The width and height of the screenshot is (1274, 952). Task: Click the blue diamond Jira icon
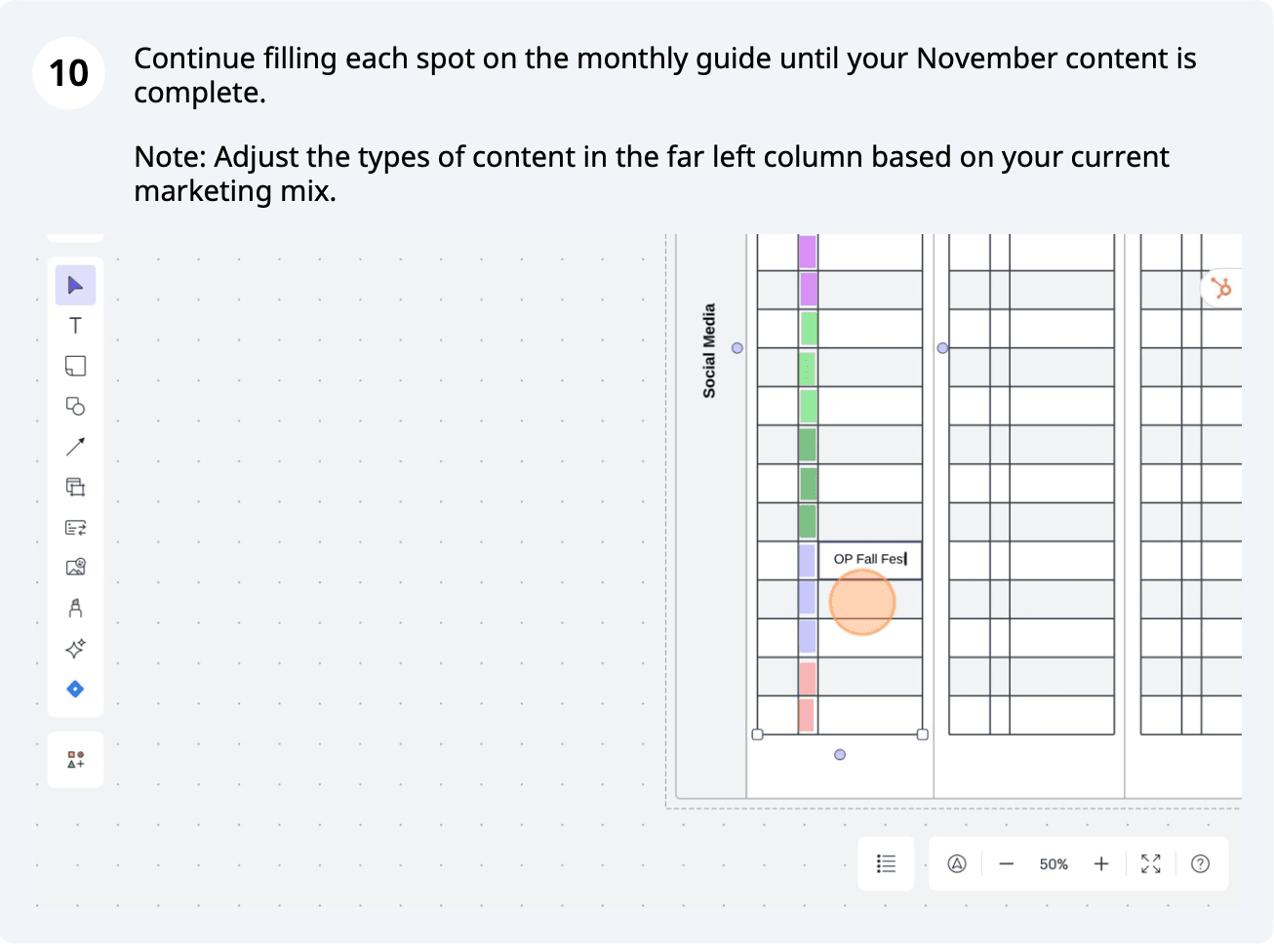(75, 690)
